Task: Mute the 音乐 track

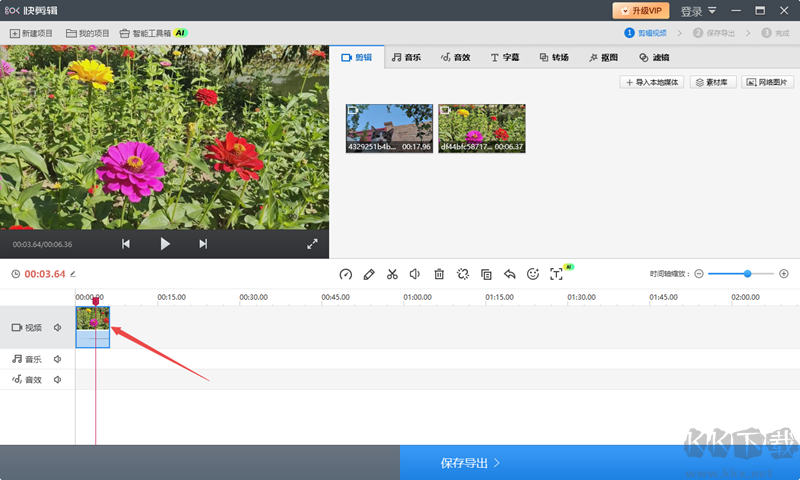Action: [58, 359]
